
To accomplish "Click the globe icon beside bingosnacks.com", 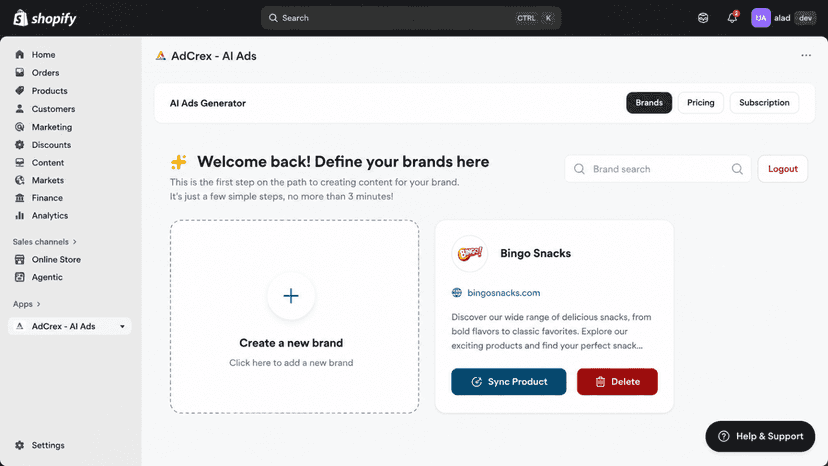I will coord(457,293).
